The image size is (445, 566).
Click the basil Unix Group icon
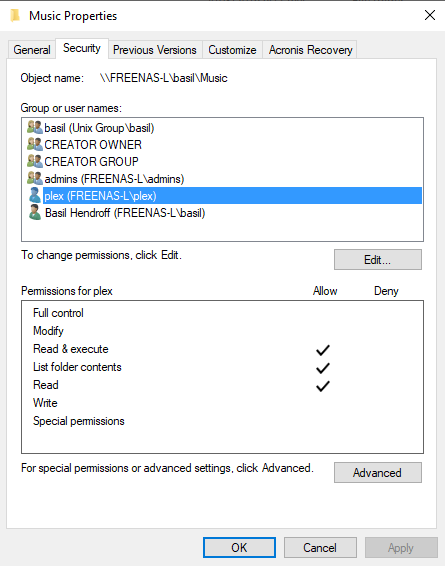pos(35,127)
